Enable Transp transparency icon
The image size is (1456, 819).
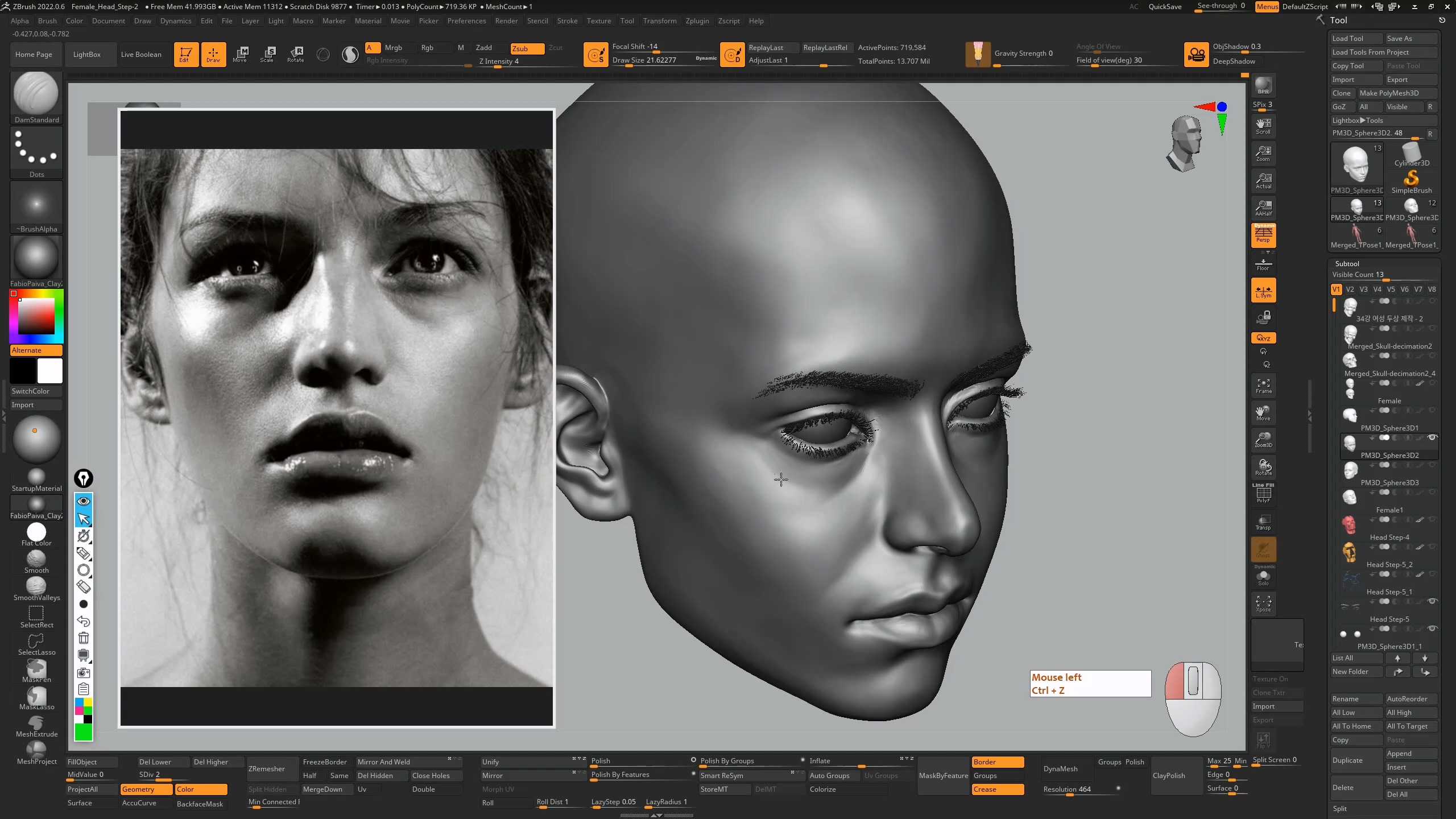(1263, 522)
